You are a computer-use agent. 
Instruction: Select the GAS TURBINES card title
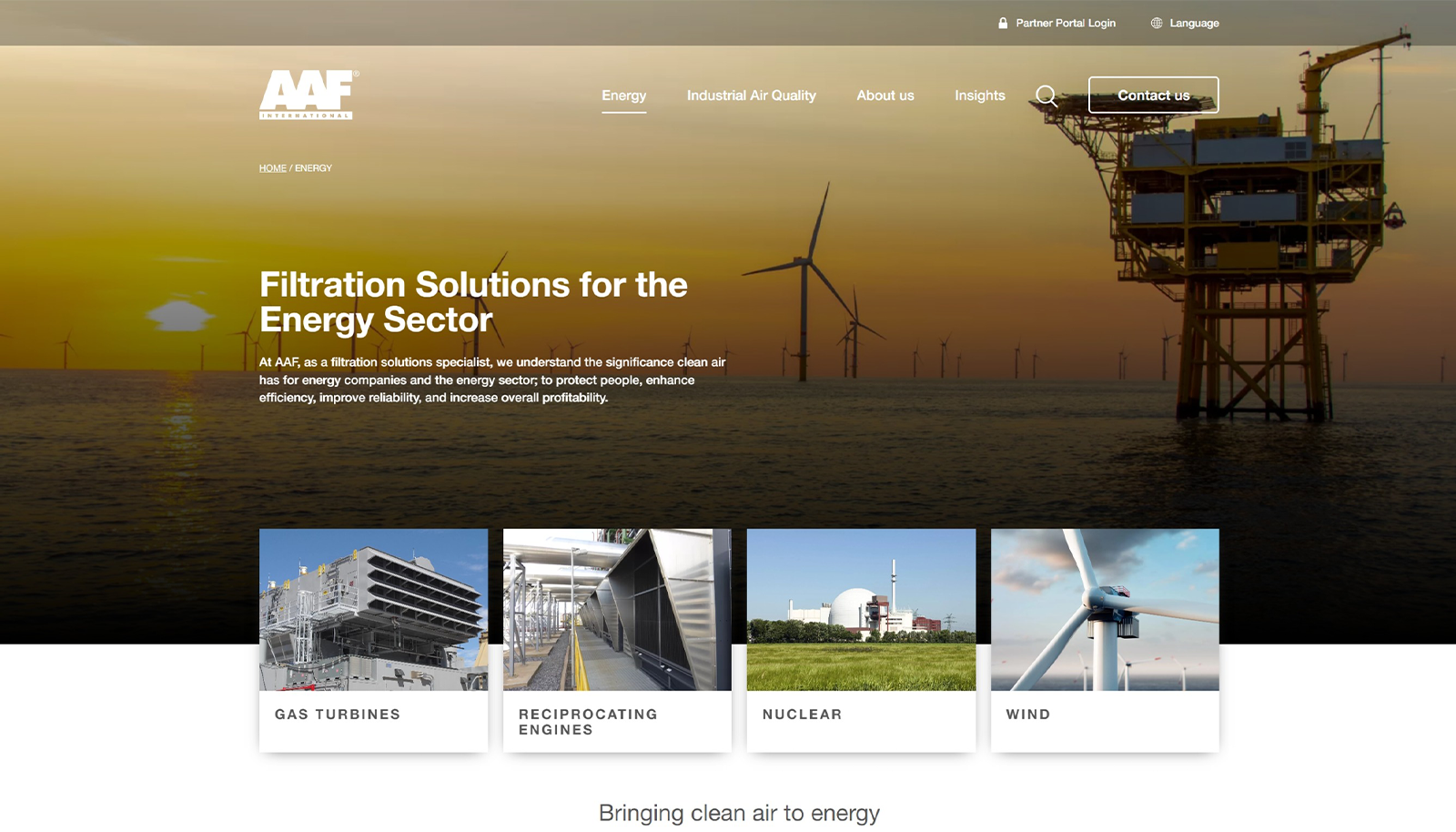(338, 715)
